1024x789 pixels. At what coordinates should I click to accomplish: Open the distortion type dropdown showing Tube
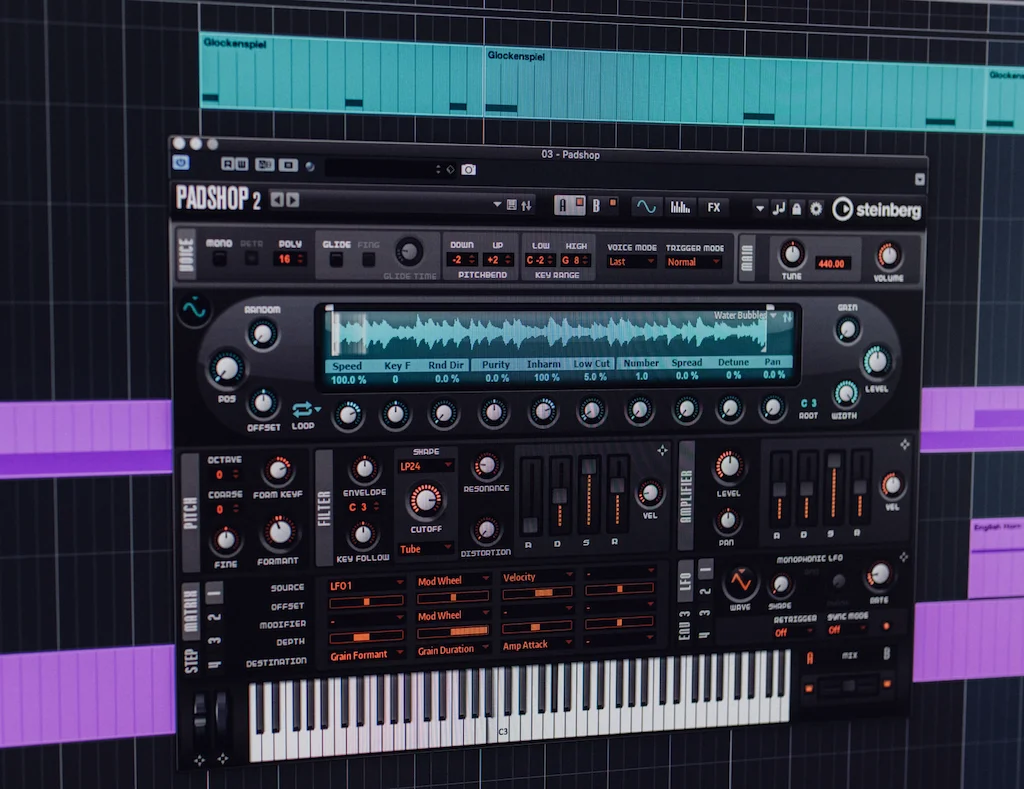426,549
